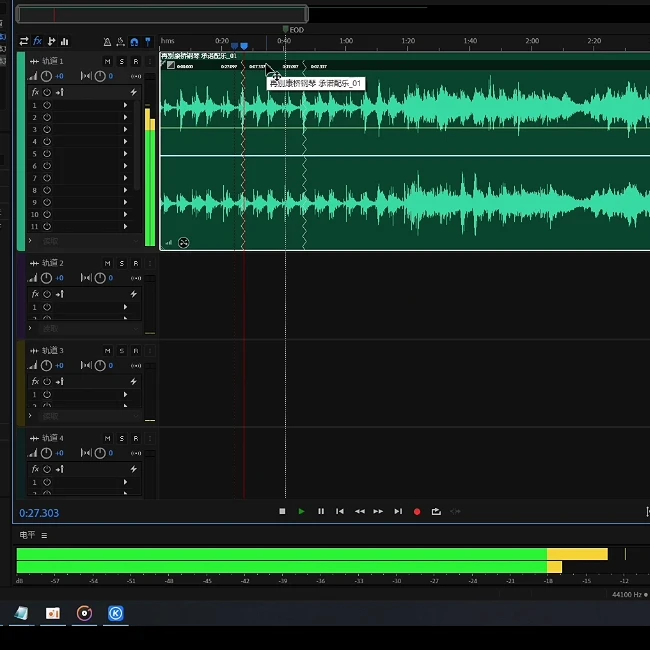The image size is (650, 650).
Task: Open the NetEase Music app in taskbar
Action: coord(85,613)
